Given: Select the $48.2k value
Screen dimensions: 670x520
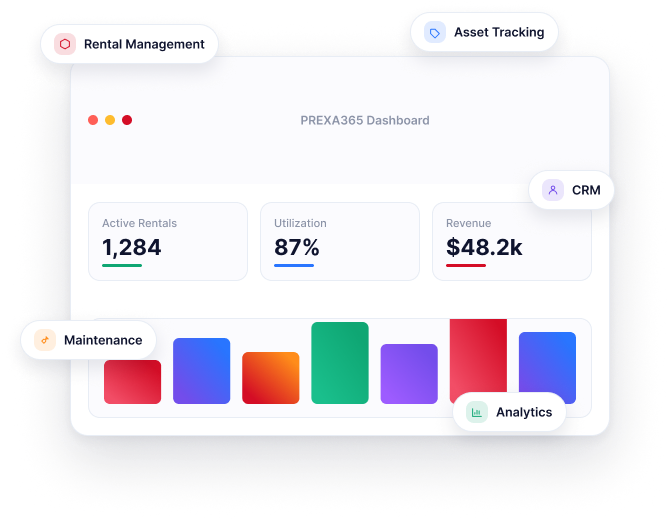Looking at the screenshot, I should [484, 247].
